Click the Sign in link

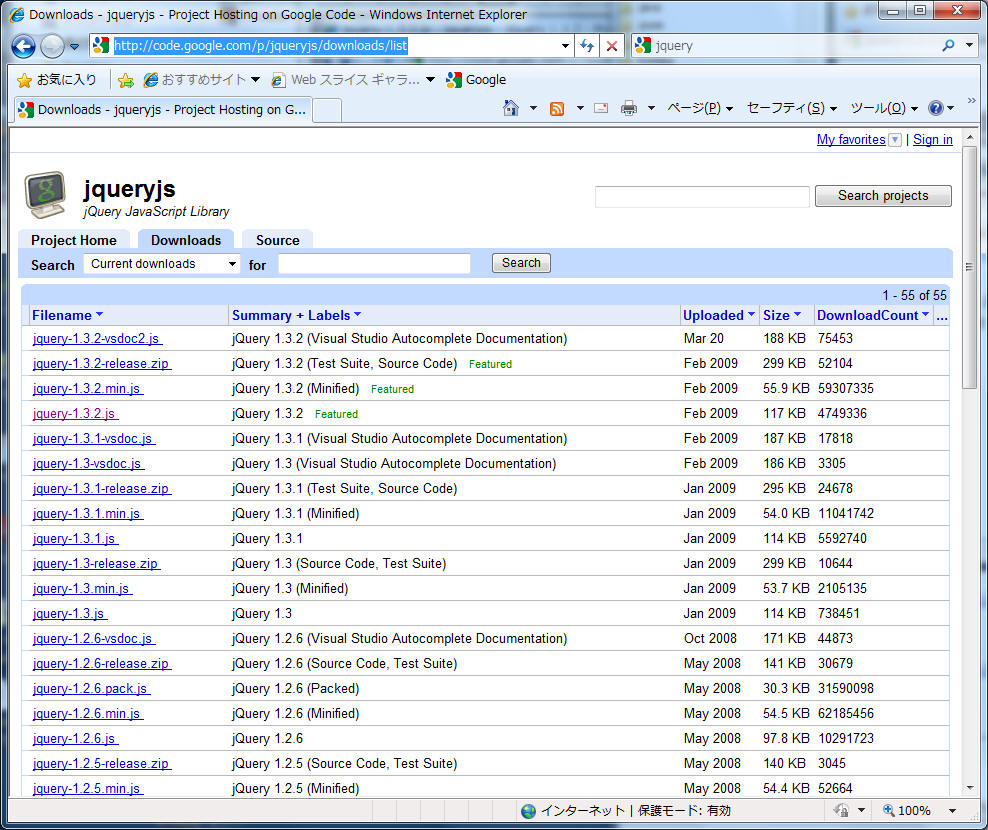point(932,140)
